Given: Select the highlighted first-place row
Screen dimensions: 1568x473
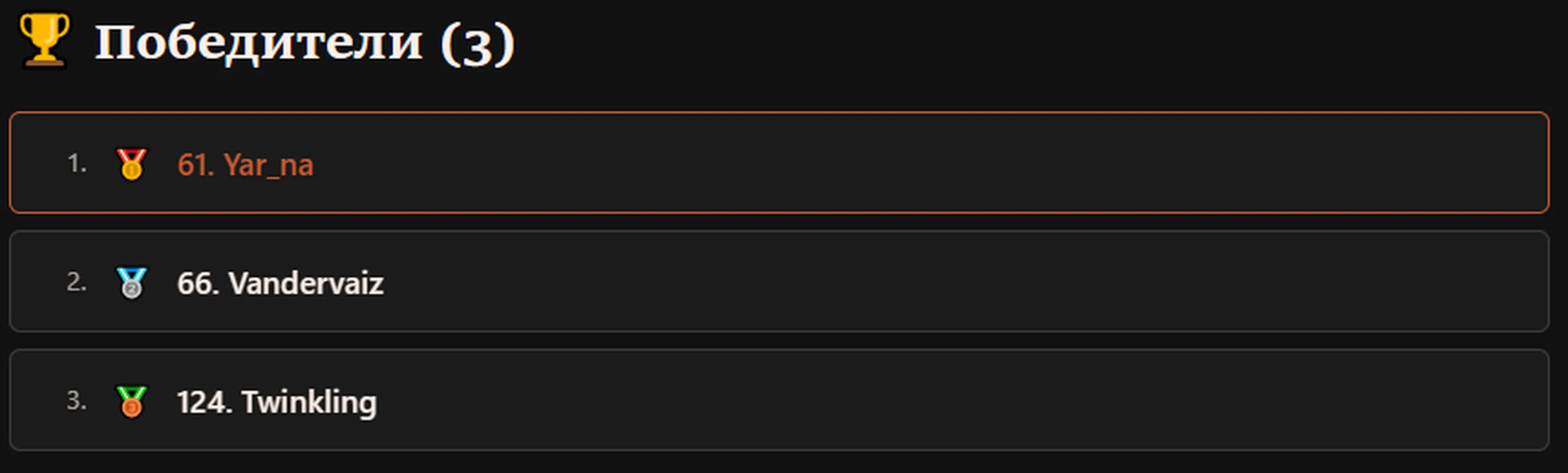Looking at the screenshot, I should point(779,162).
